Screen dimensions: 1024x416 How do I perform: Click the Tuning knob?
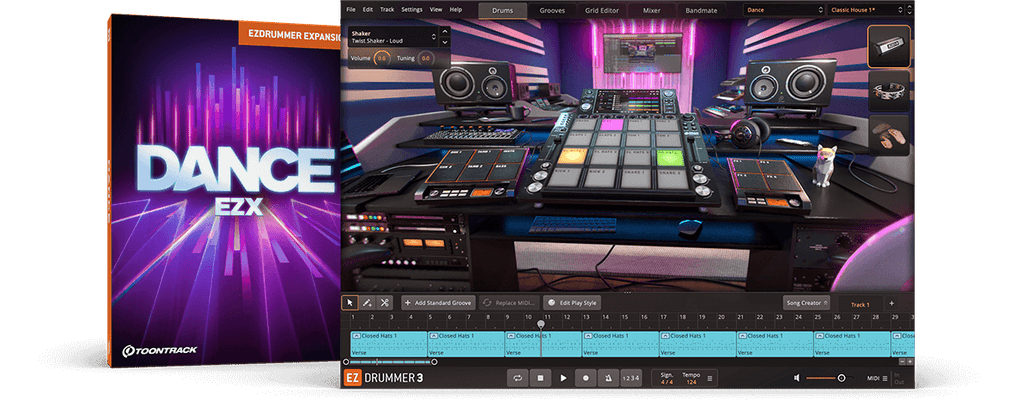click(x=425, y=58)
